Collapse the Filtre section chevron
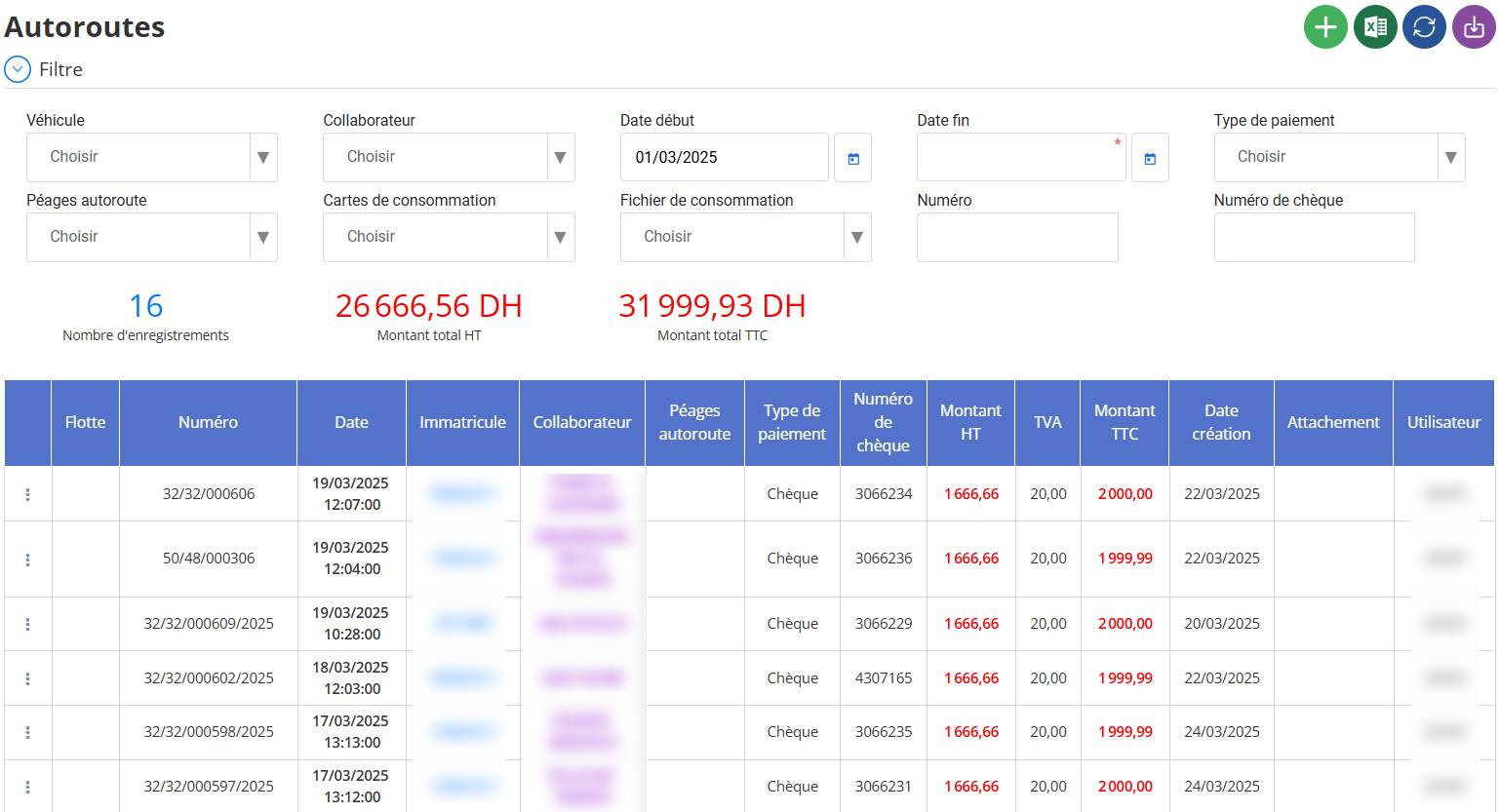Viewport: 1500px width, 812px height. 18,69
